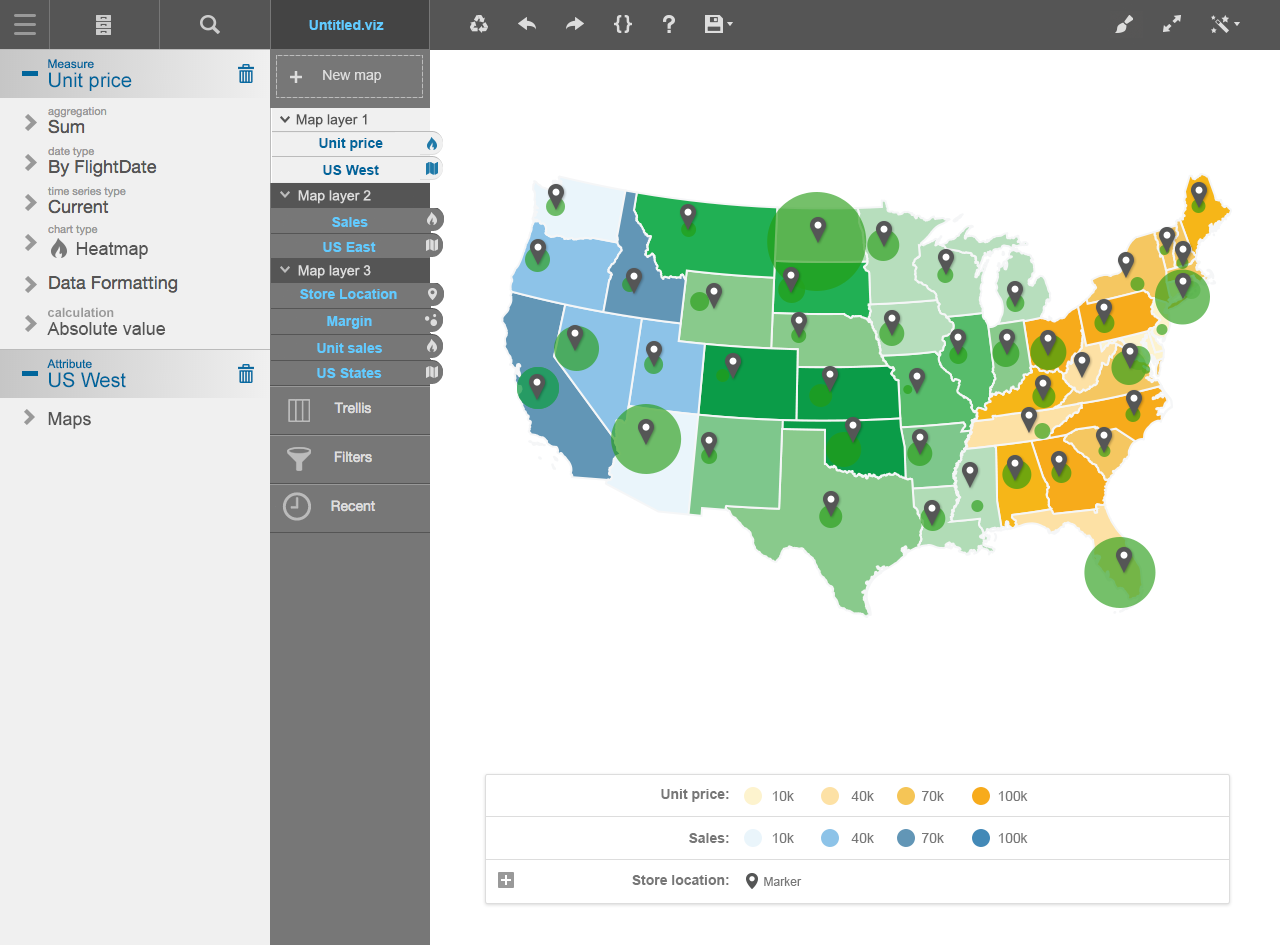Click the New map button
Viewport: 1280px width, 945px height.
pyautogui.click(x=350, y=76)
